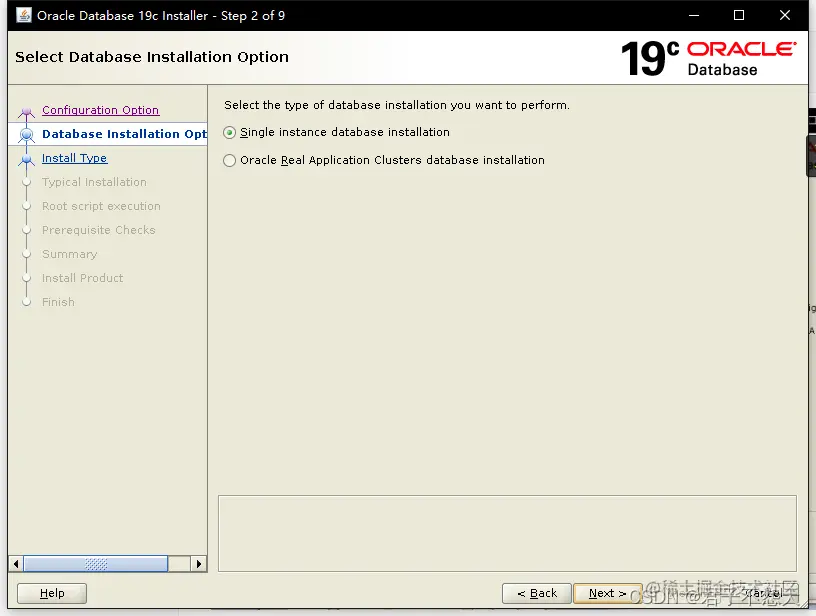
Task: Click the current step marker for Database Installation
Action: click(27, 135)
